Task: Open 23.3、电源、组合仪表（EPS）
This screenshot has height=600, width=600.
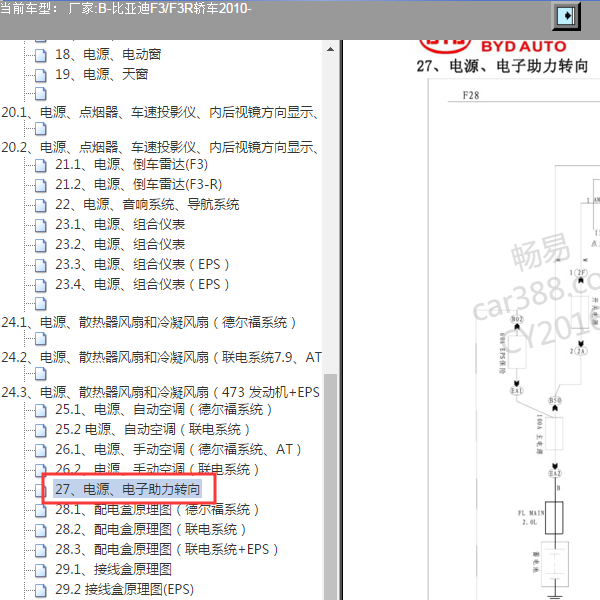Action: 142,264
